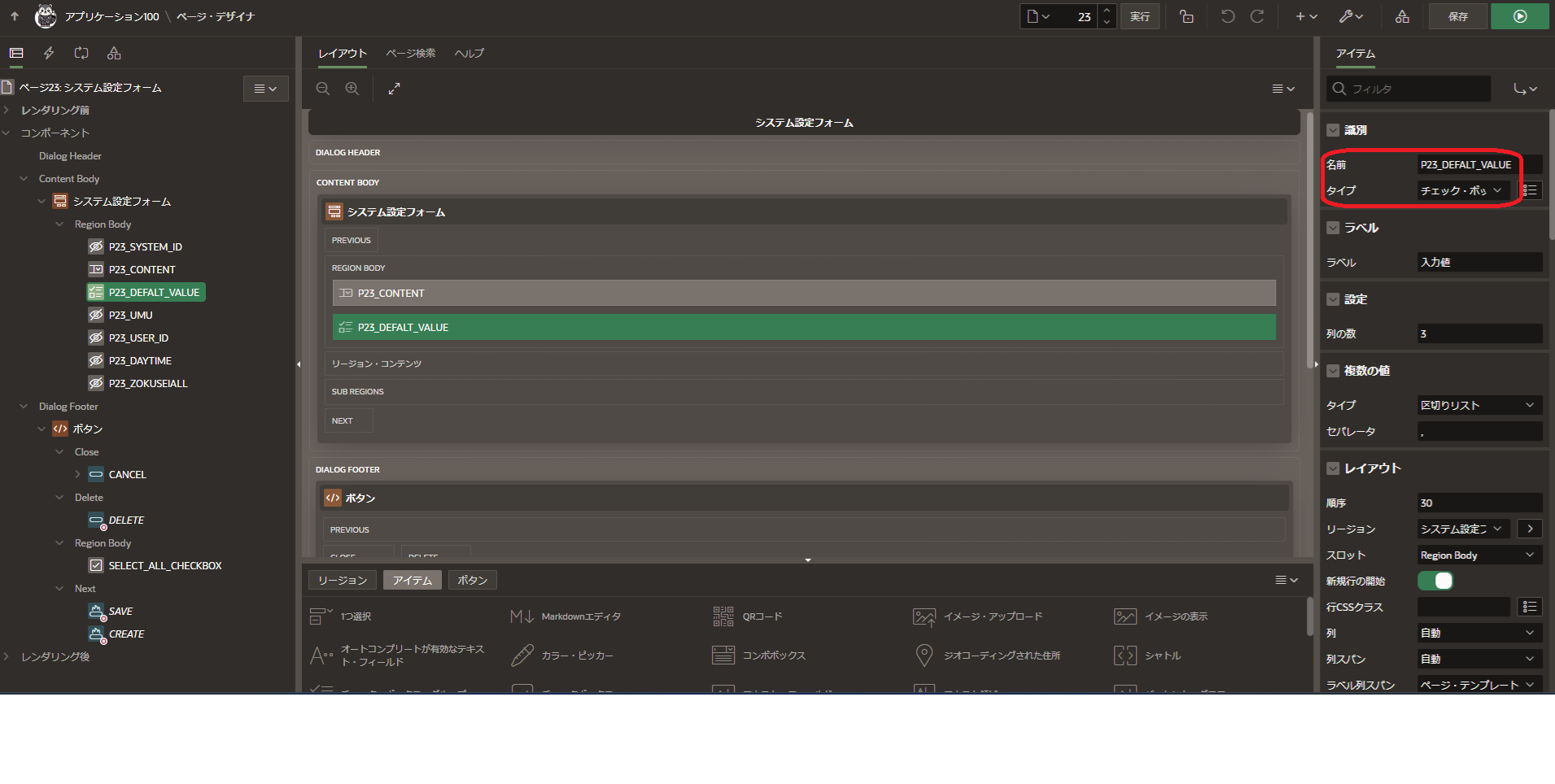Toggle the 新規行の開始 switch

pos(1435,581)
